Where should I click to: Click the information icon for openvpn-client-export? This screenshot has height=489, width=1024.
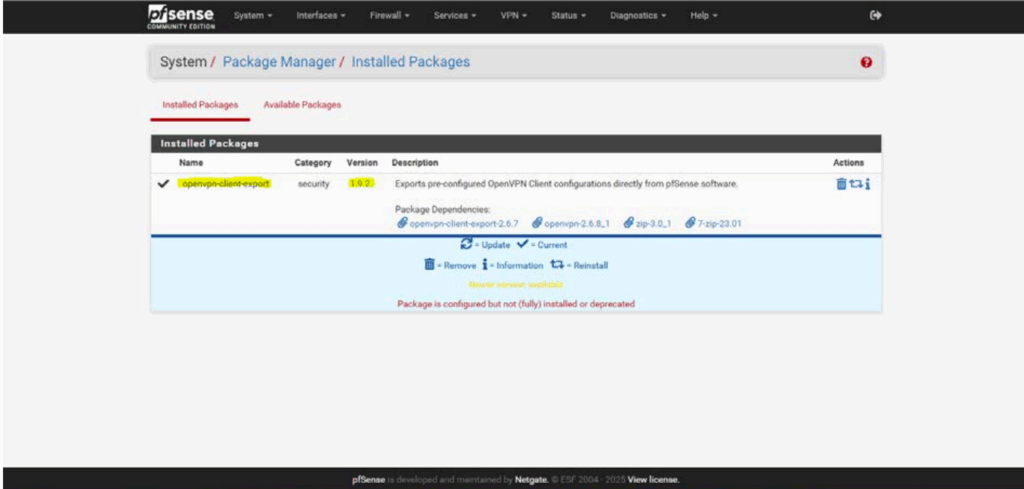point(867,184)
